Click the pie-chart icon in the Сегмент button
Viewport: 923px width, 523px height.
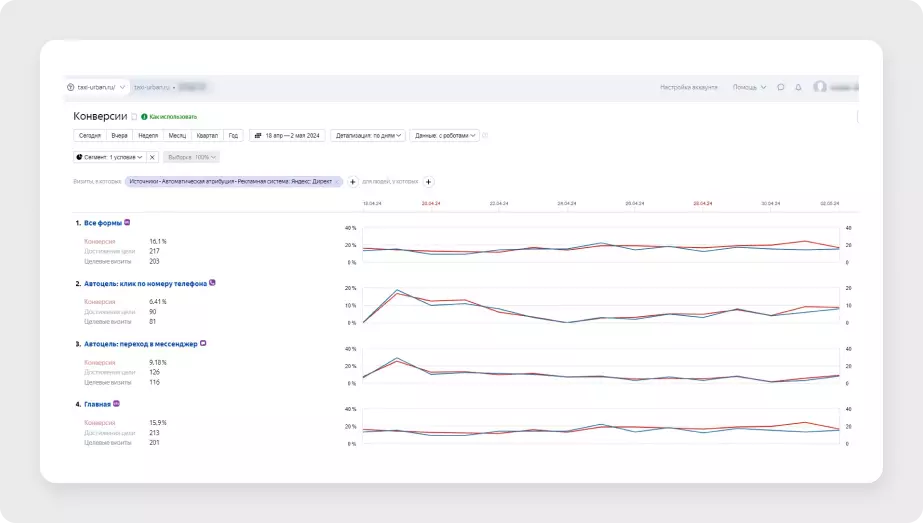(x=79, y=157)
